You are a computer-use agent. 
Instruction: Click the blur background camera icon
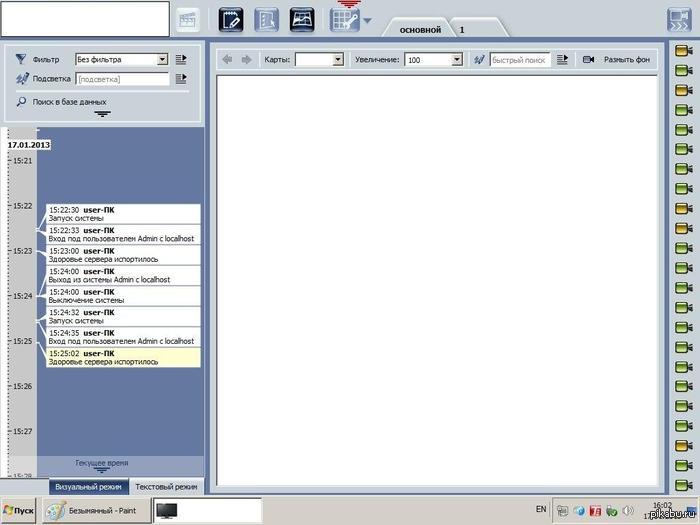tap(589, 60)
